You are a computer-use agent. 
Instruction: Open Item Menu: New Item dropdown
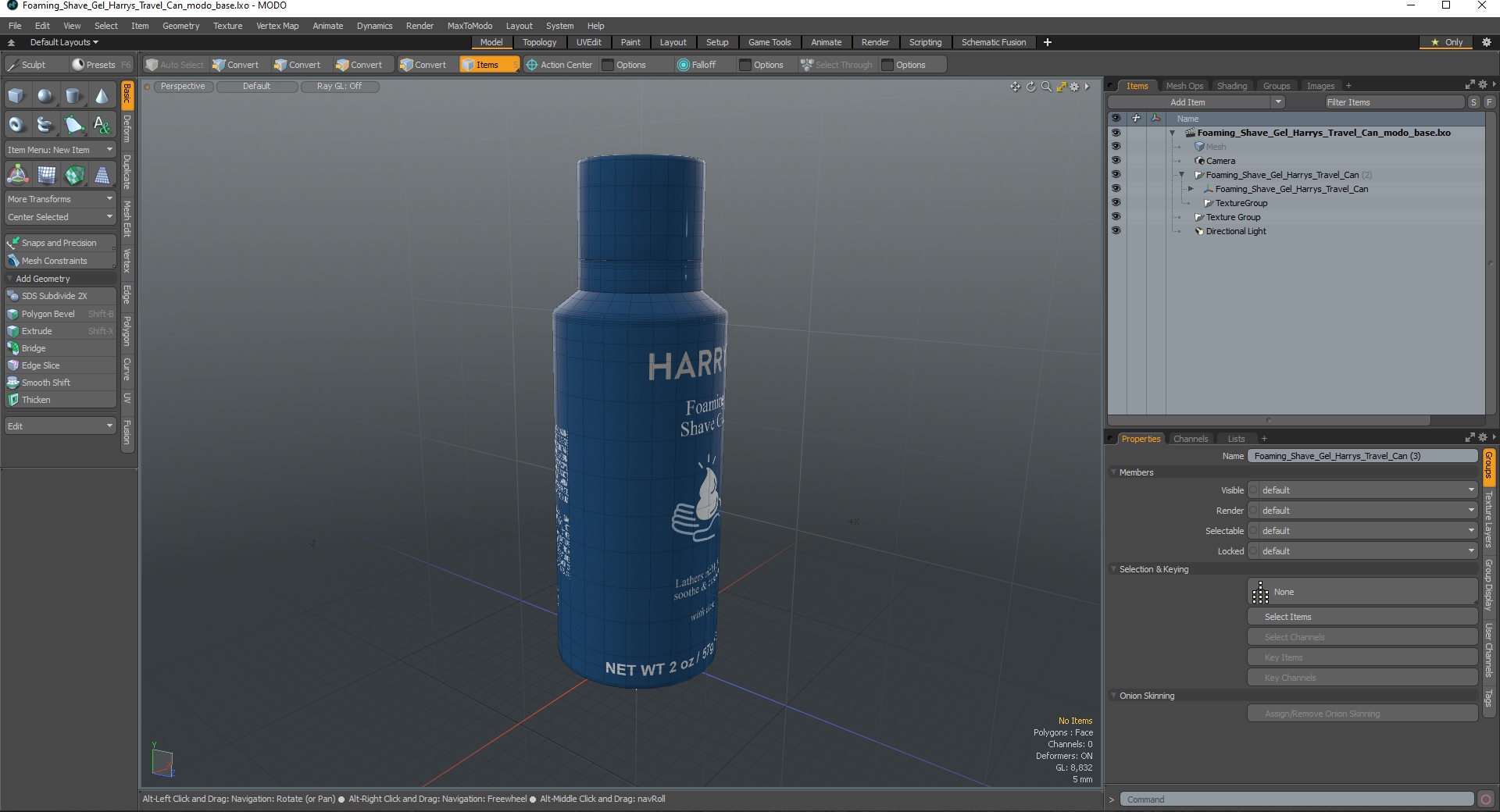click(x=60, y=150)
